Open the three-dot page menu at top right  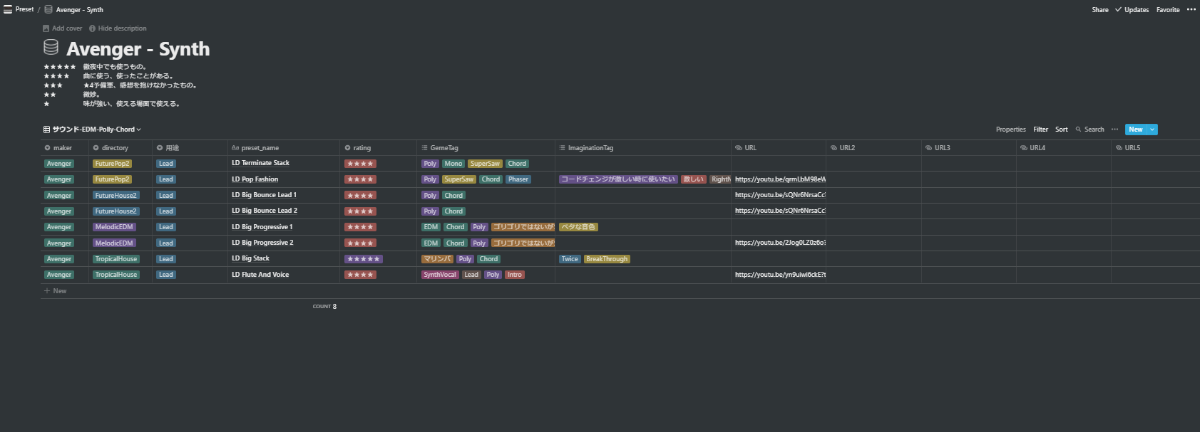(1191, 9)
